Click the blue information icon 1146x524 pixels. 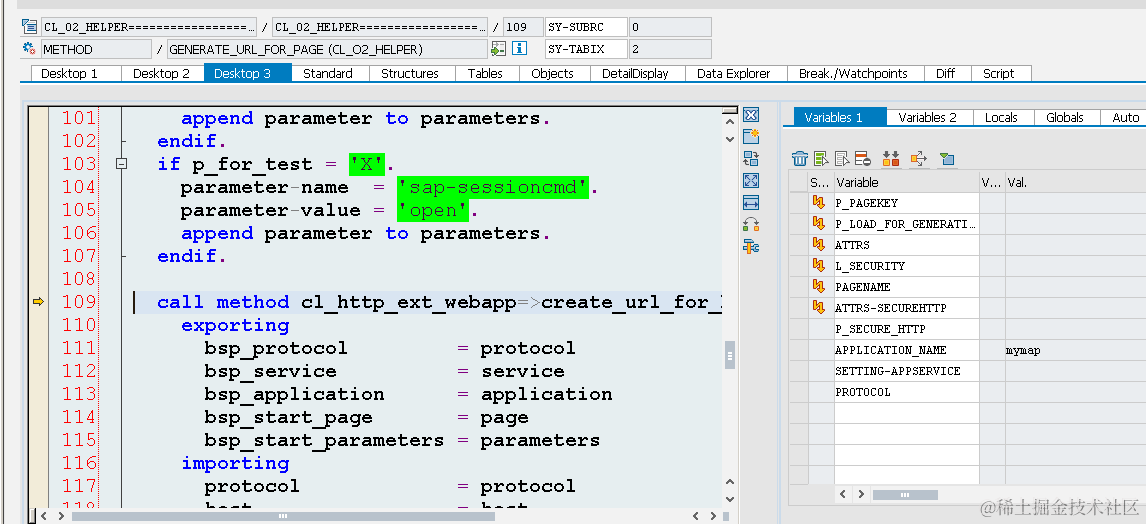point(520,49)
